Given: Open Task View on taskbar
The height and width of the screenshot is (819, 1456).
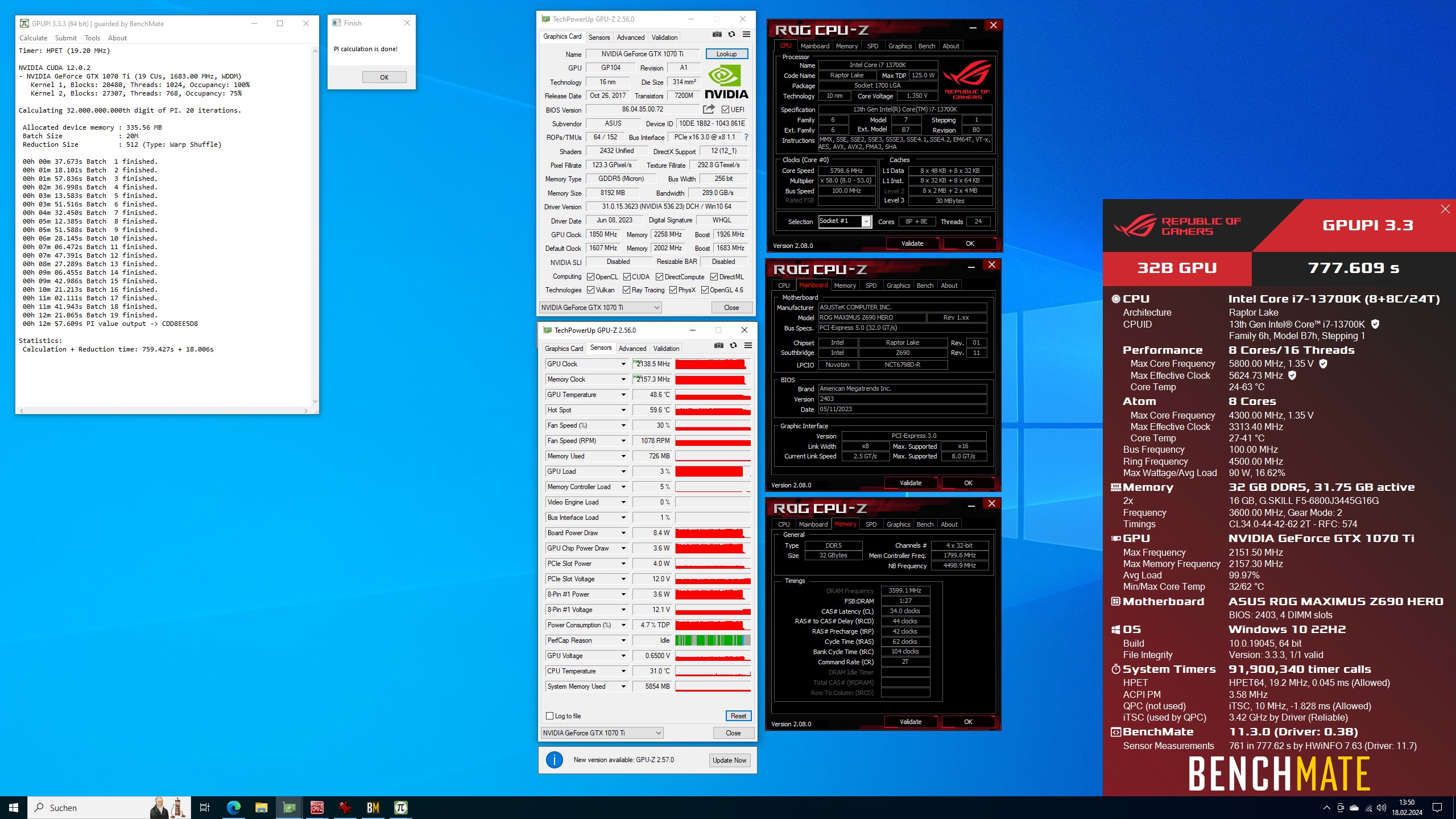Looking at the screenshot, I should pyautogui.click(x=205, y=808).
